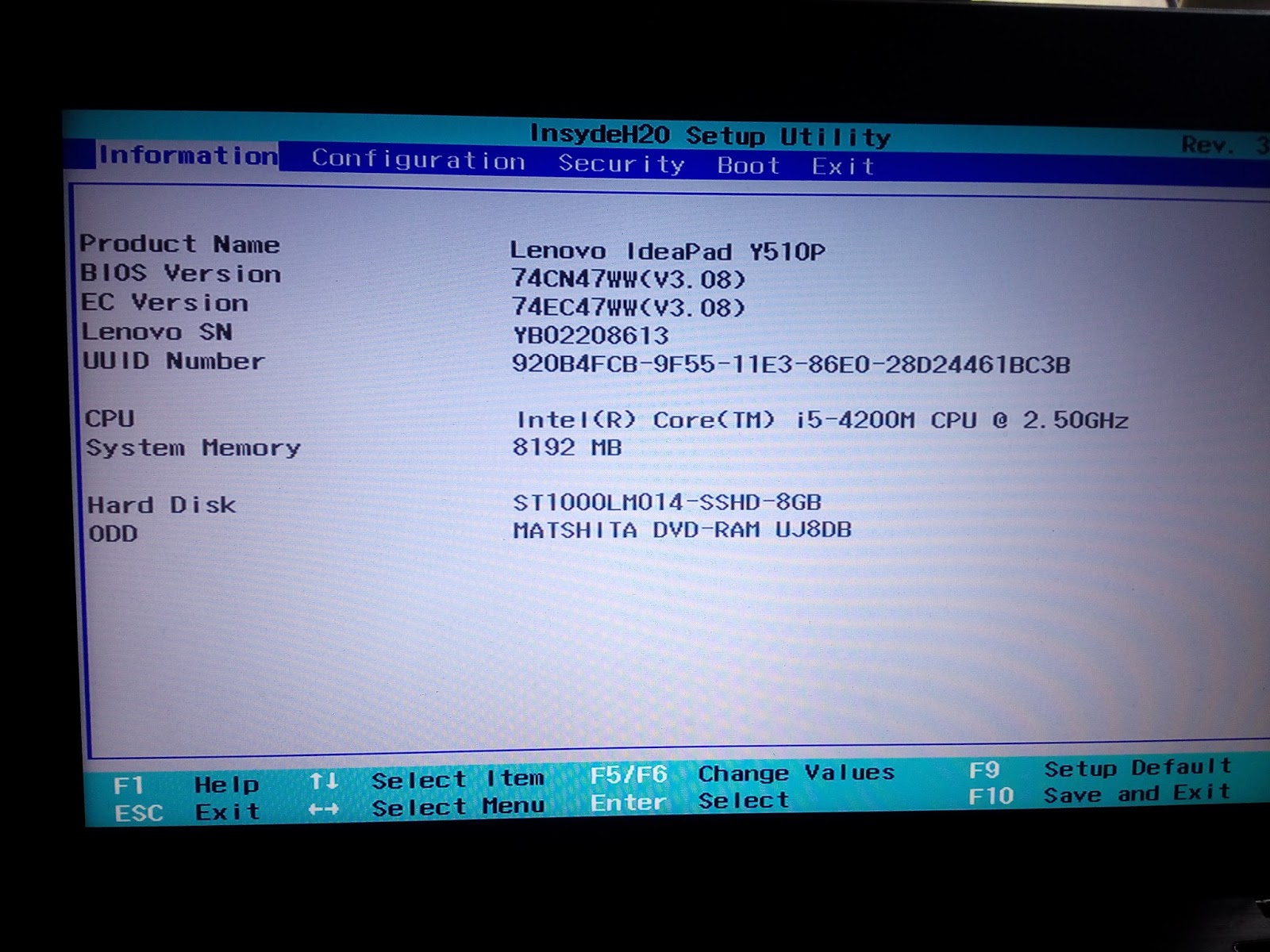The height and width of the screenshot is (952, 1270).
Task: Select the Information tab
Action: pos(188,155)
